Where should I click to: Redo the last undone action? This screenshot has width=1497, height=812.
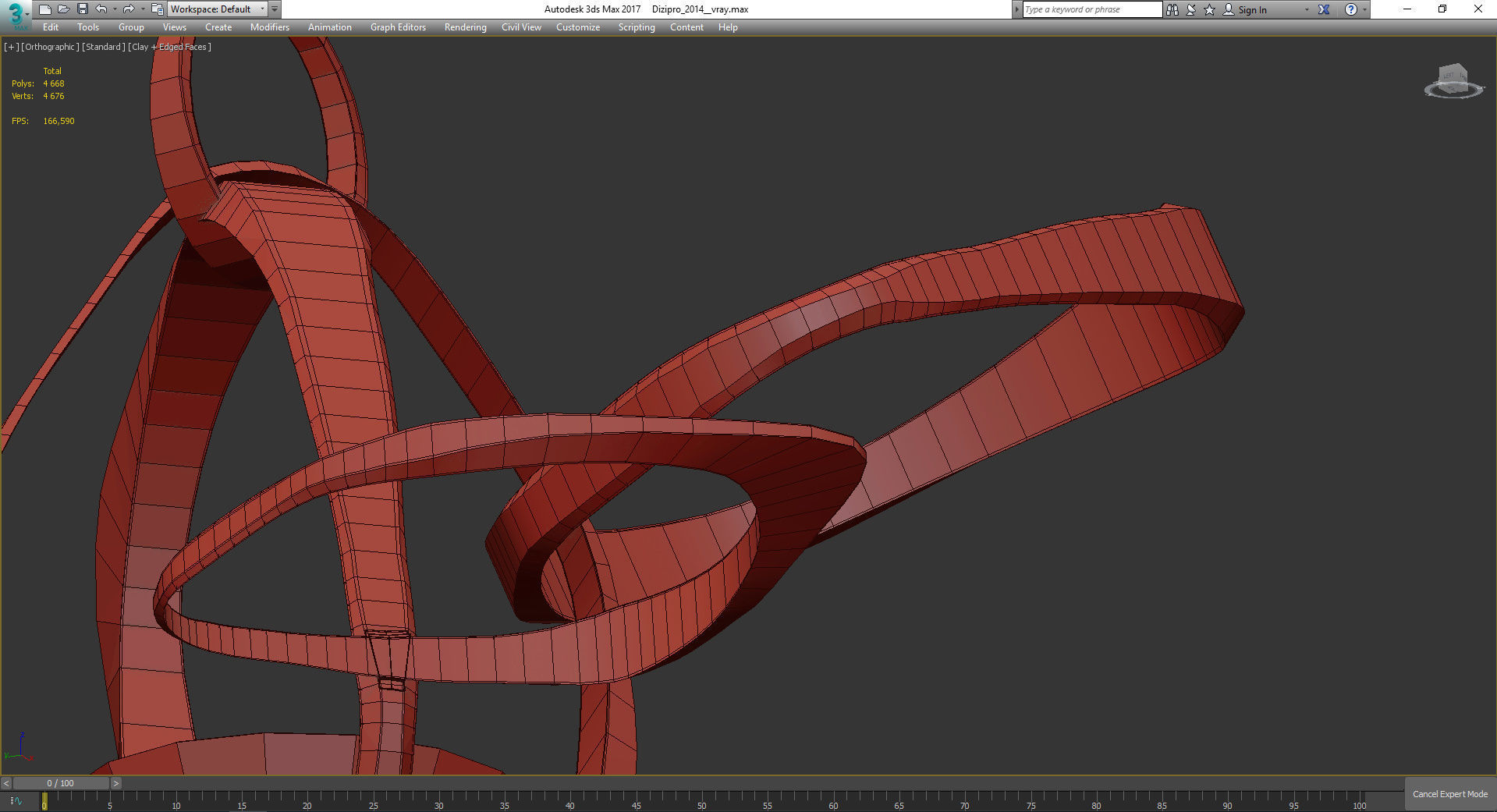[129, 9]
